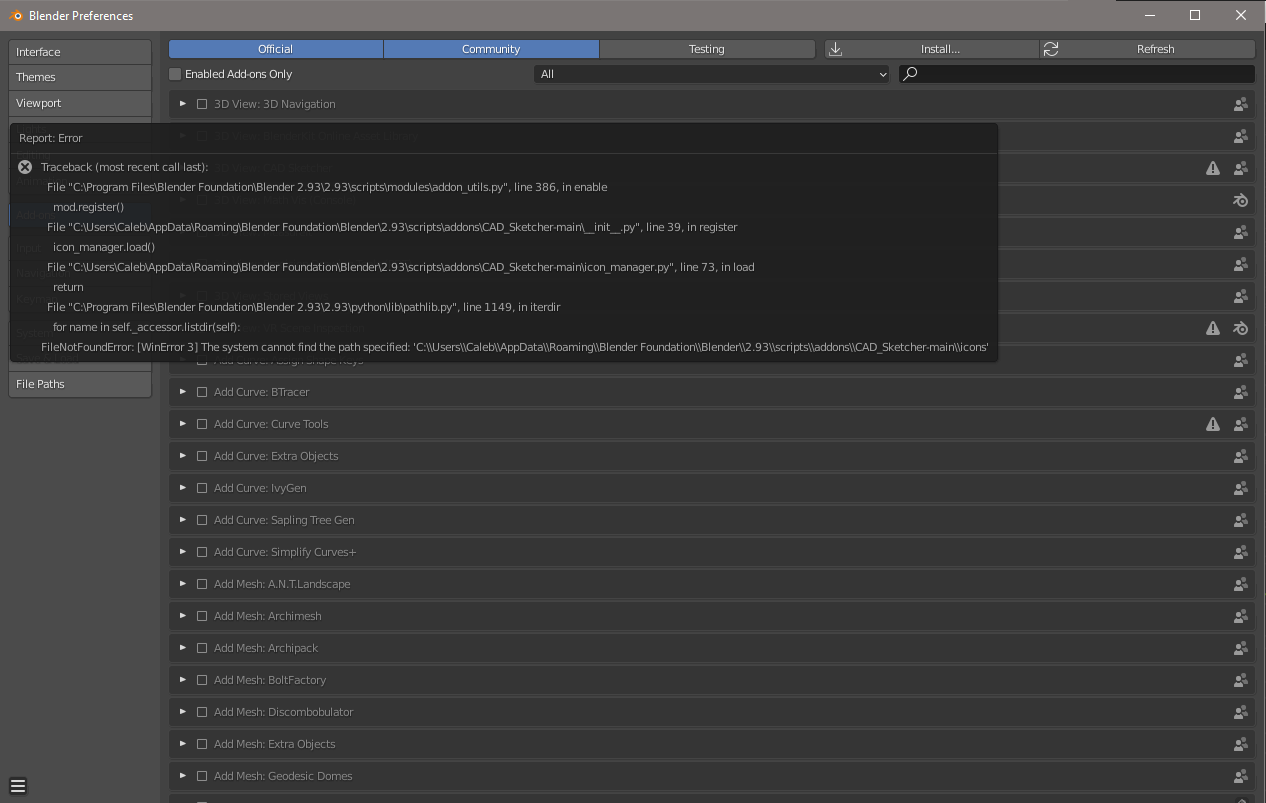Viewport: 1266px width, 803px height.
Task: Click the FileNotFoundError message line
Action: pos(515,347)
